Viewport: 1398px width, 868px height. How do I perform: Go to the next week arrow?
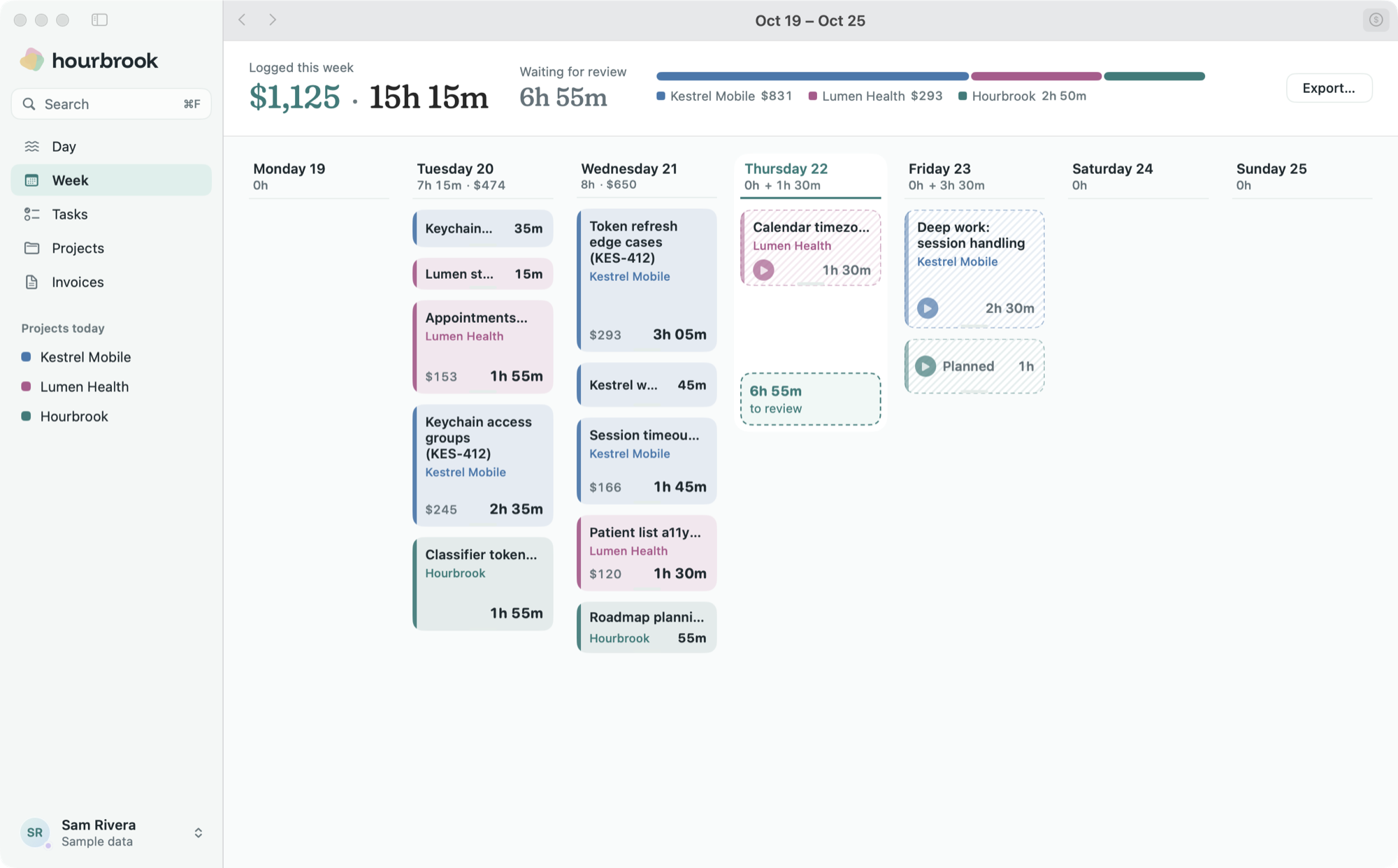point(273,20)
